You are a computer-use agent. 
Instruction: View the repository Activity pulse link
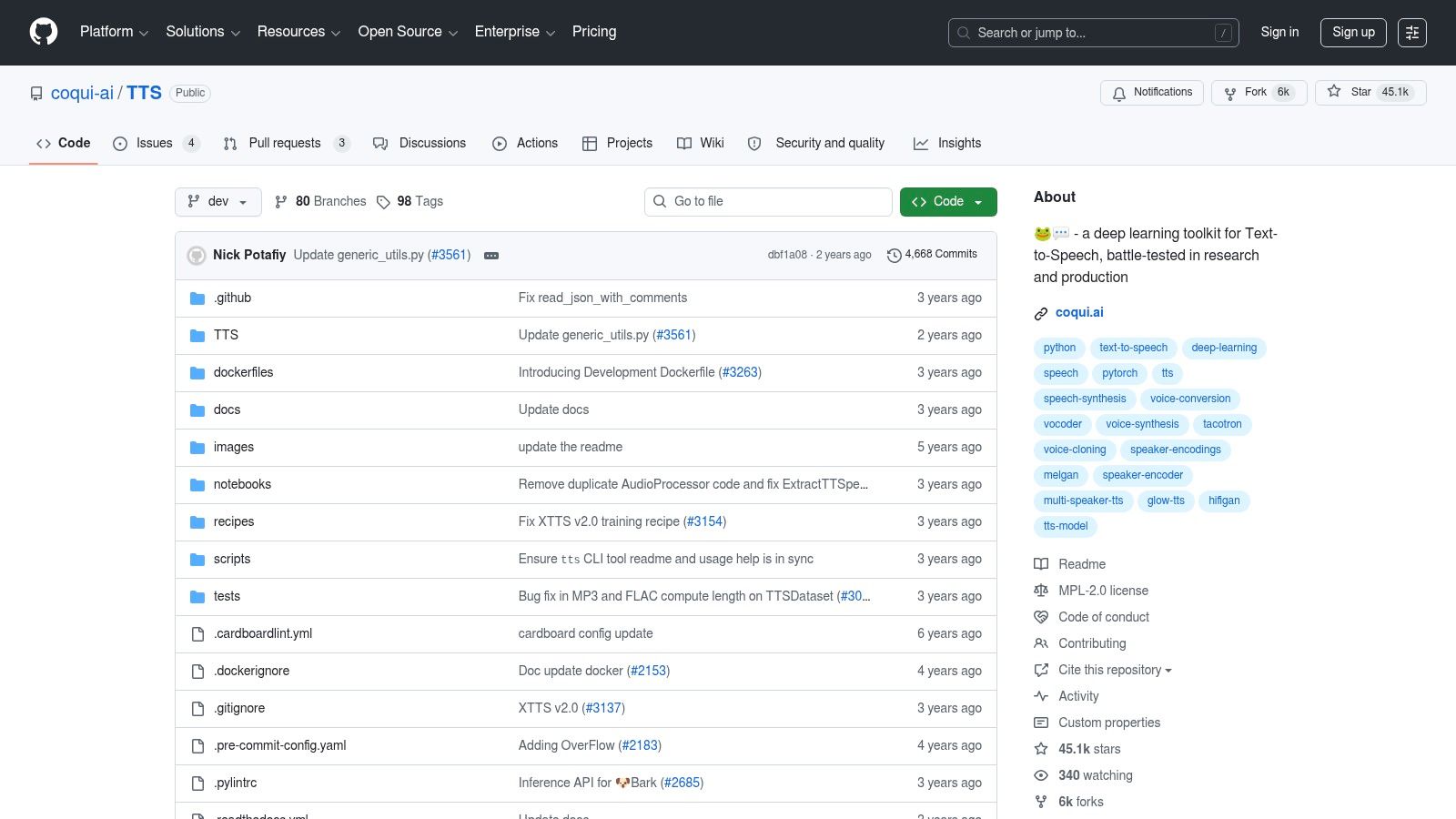coord(1067,696)
